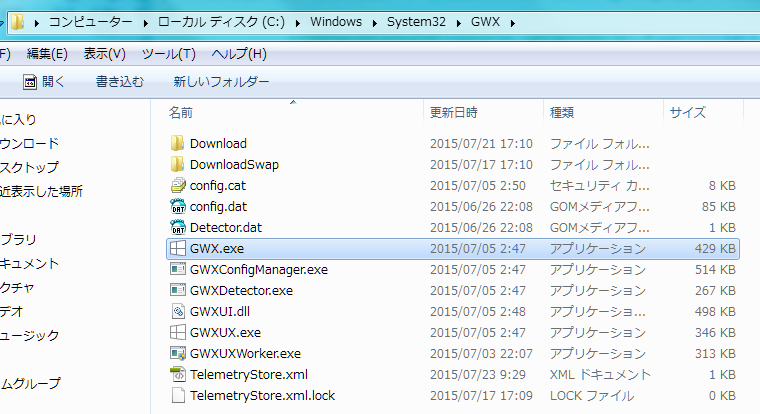Image resolution: width=760 pixels, height=414 pixels.
Task: Select the TelemetryStore.xml.lock file name
Action: coord(262,396)
